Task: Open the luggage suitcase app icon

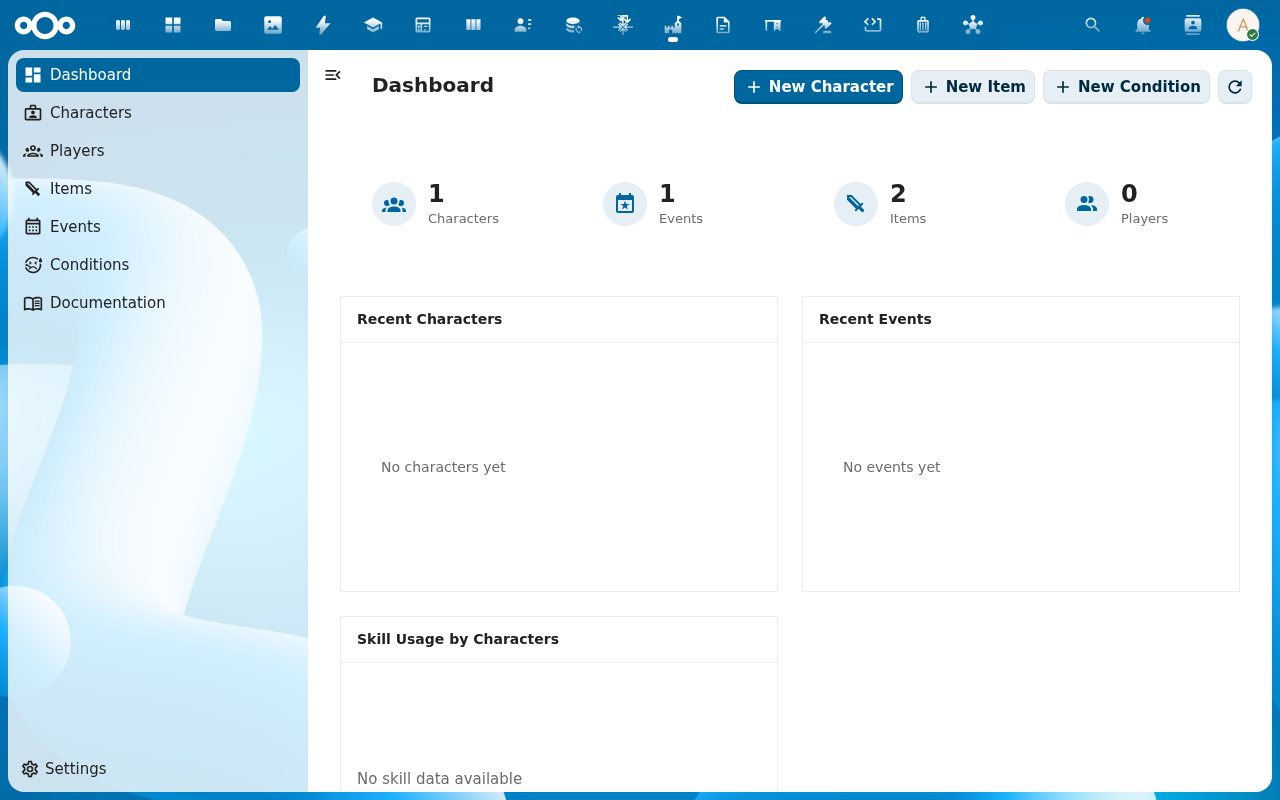Action: coord(923,25)
